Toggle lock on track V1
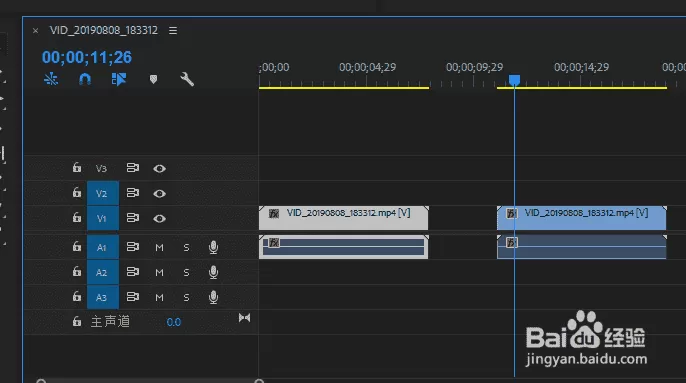686x383 pixels. pos(77,218)
